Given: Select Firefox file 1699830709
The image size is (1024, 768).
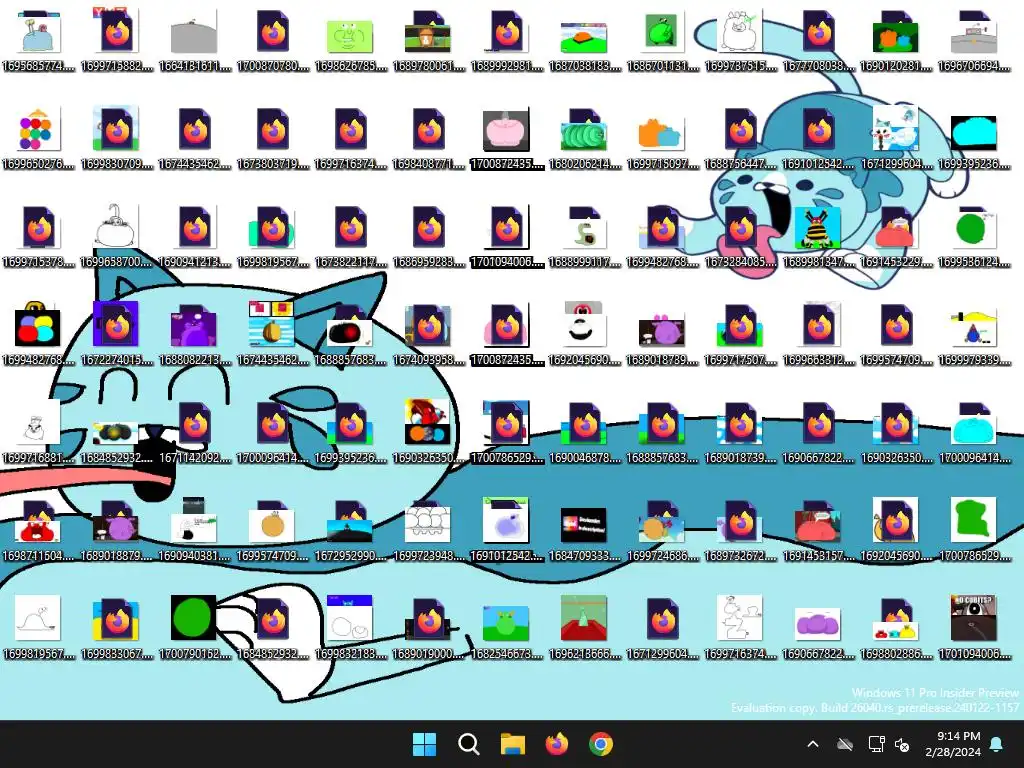Looking at the screenshot, I should tap(117, 138).
